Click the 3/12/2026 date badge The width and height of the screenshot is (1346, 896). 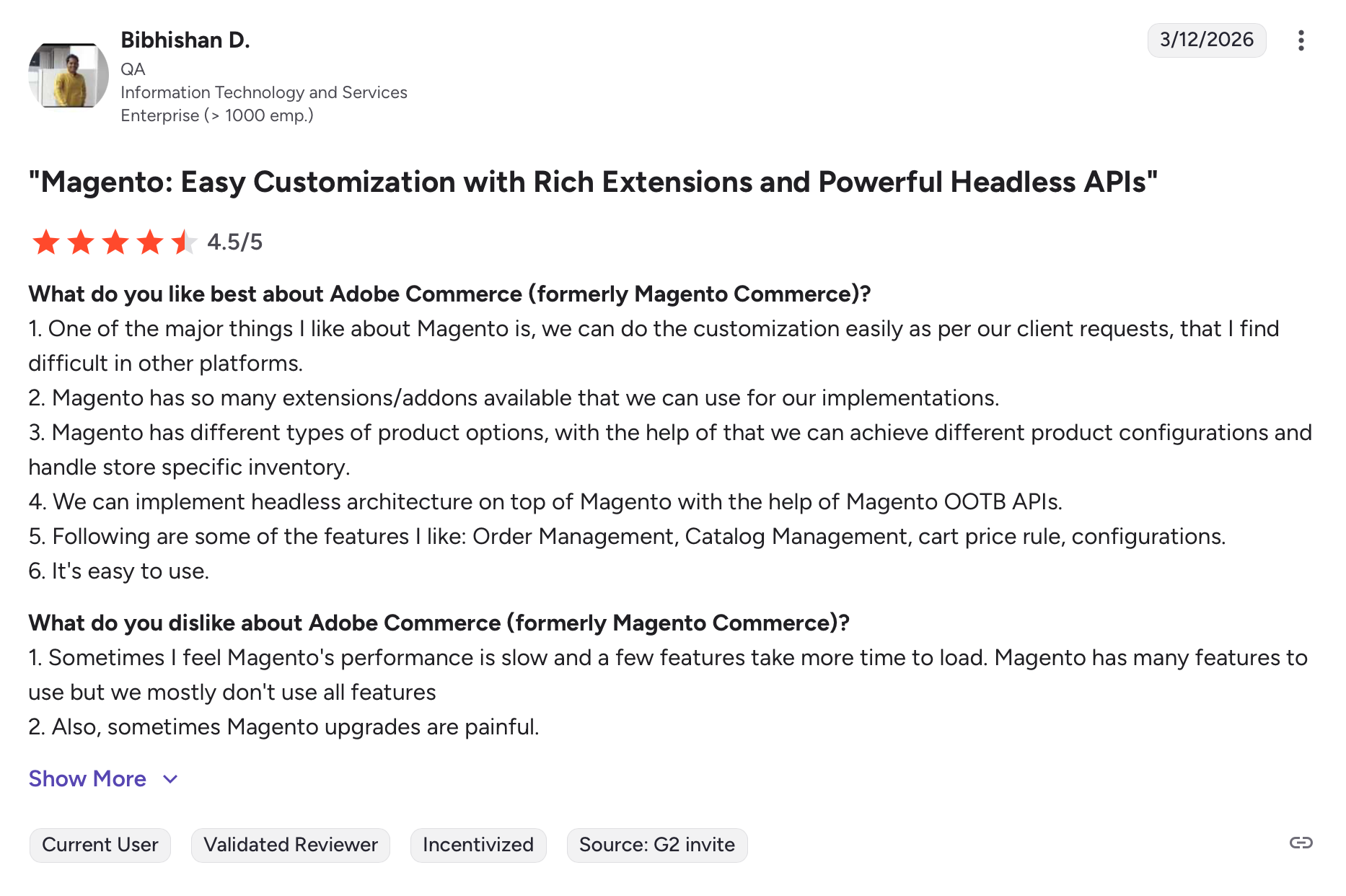click(1206, 40)
